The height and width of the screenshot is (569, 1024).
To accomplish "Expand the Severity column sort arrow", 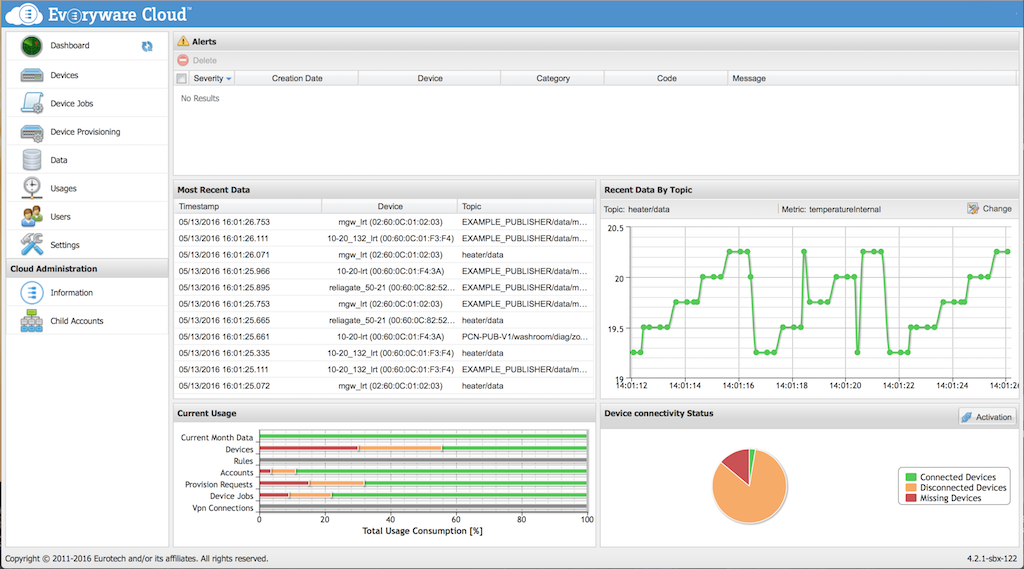I will (229, 78).
